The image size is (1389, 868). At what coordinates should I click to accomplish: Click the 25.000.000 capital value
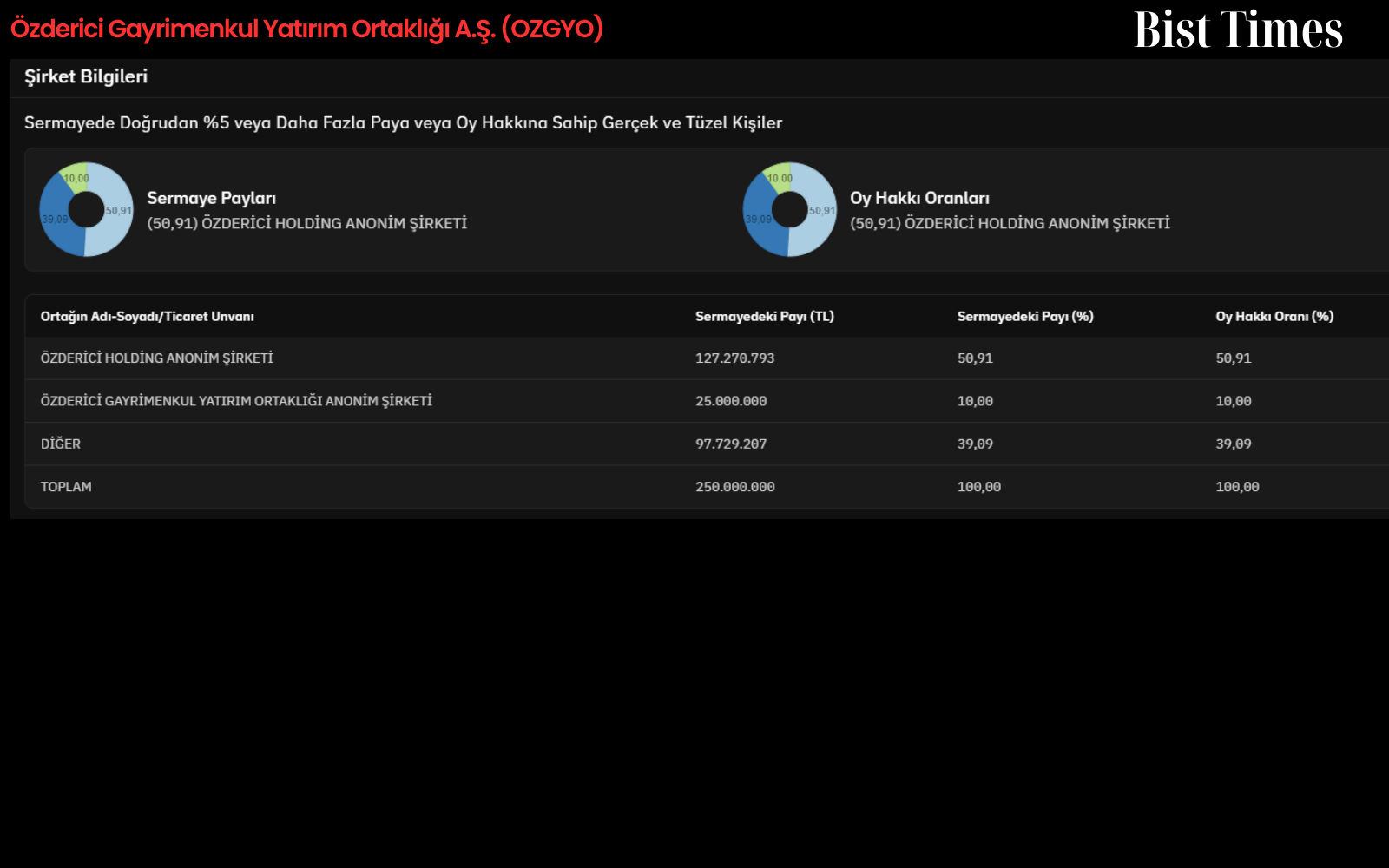pos(731,401)
